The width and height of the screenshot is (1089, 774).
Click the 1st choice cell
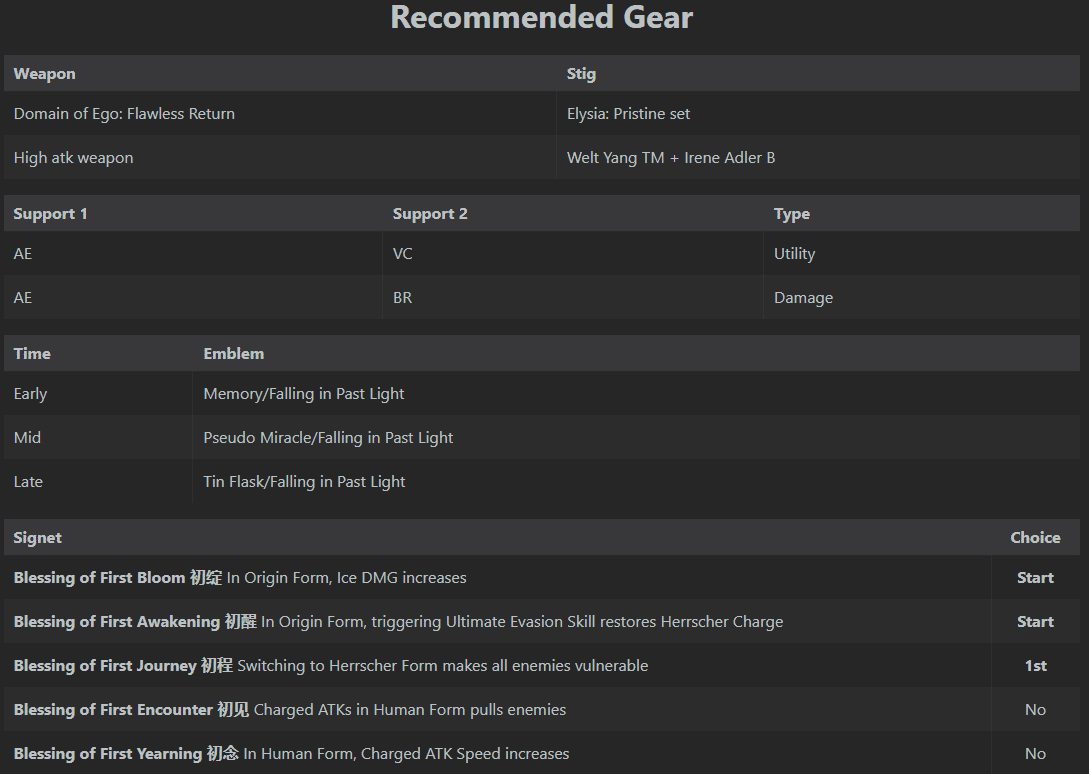pos(1035,666)
